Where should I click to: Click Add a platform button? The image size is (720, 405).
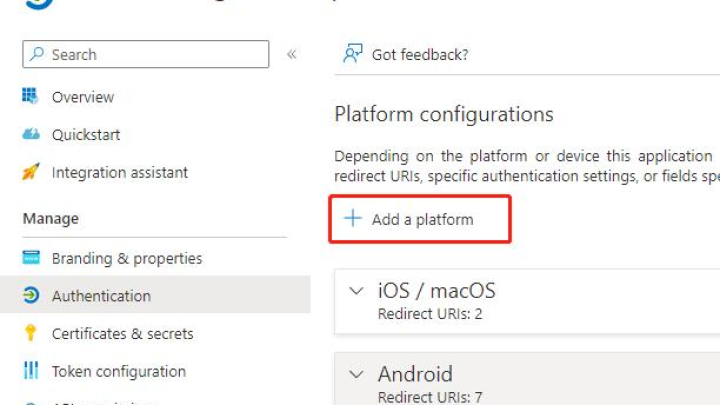pyautogui.click(x=420, y=219)
